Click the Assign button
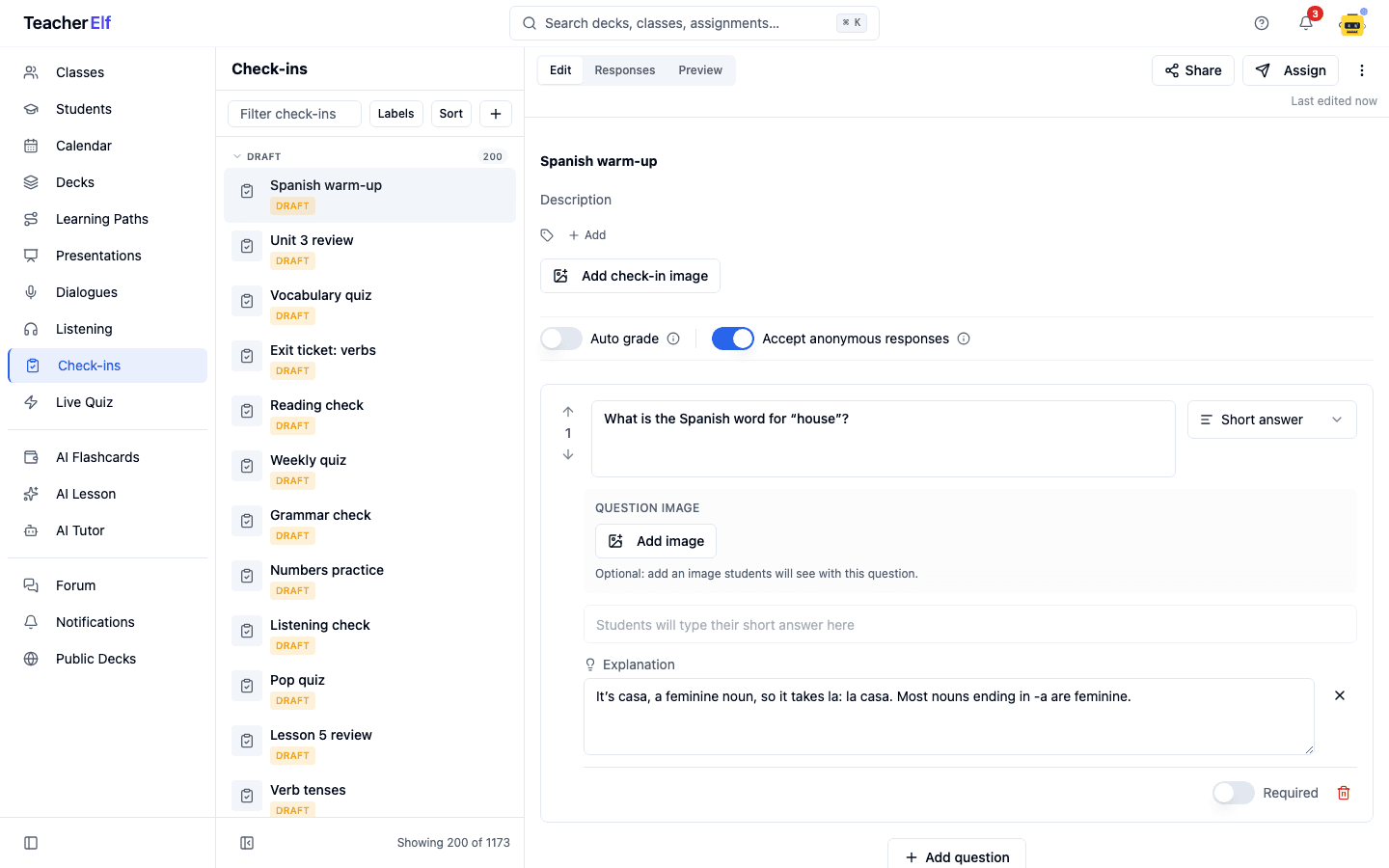The height and width of the screenshot is (868, 1389). click(x=1291, y=70)
